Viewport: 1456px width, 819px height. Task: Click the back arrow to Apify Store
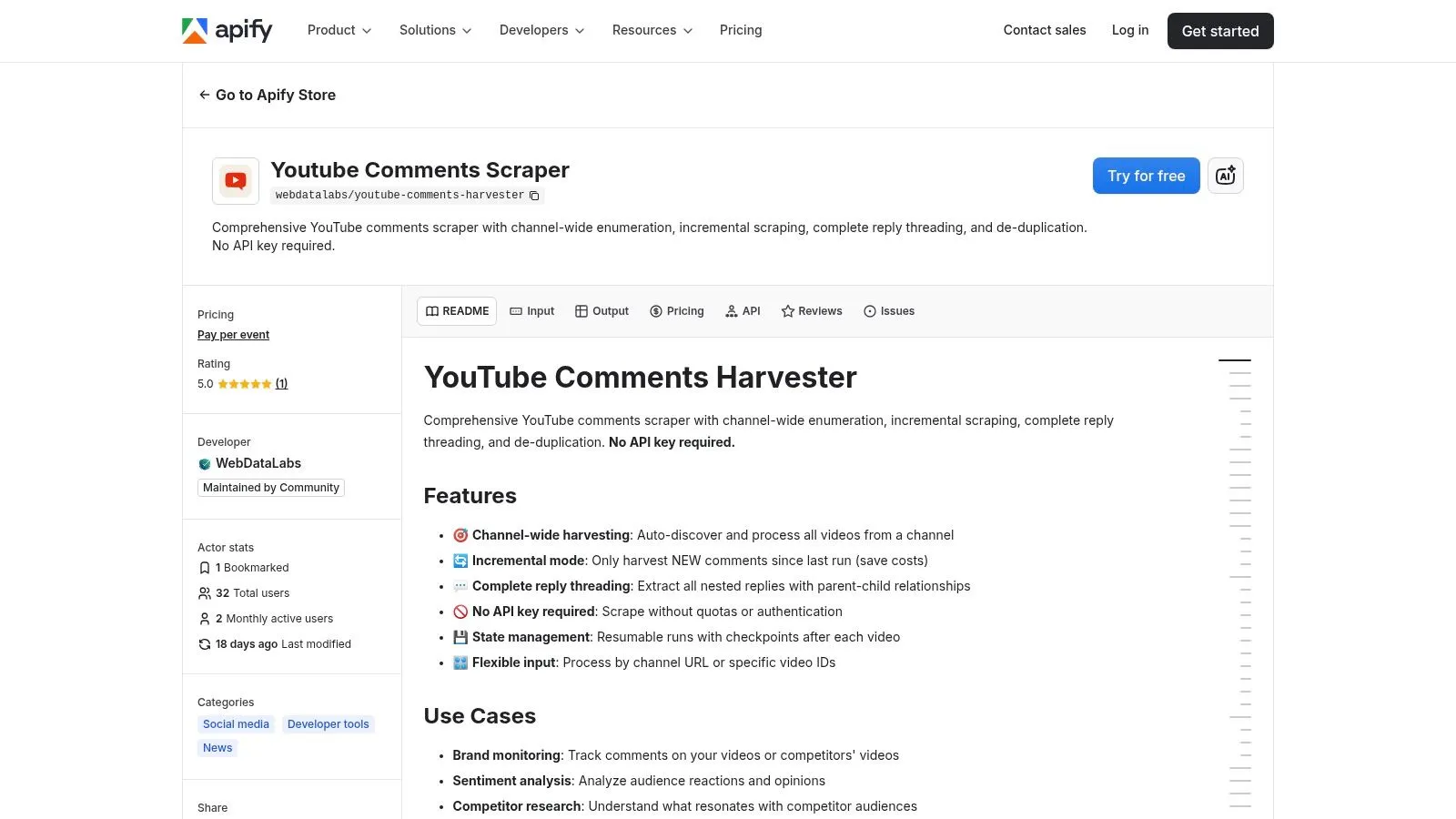[204, 95]
